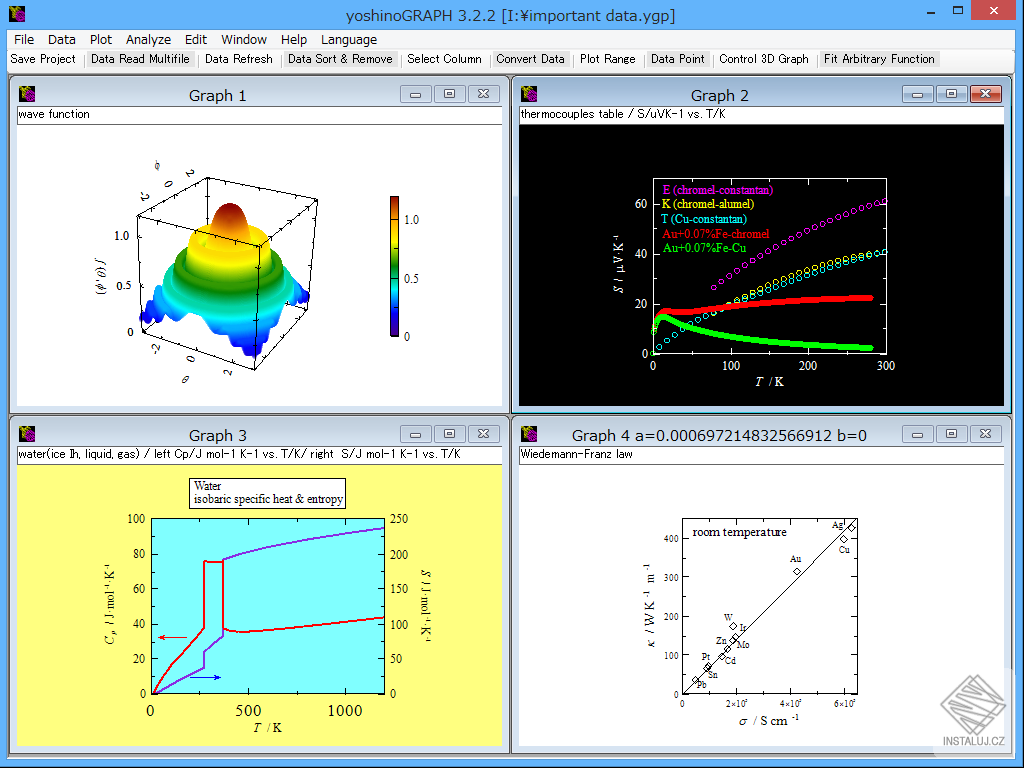The height and width of the screenshot is (768, 1024).
Task: Minimize the Graph 1 window
Action: click(415, 94)
